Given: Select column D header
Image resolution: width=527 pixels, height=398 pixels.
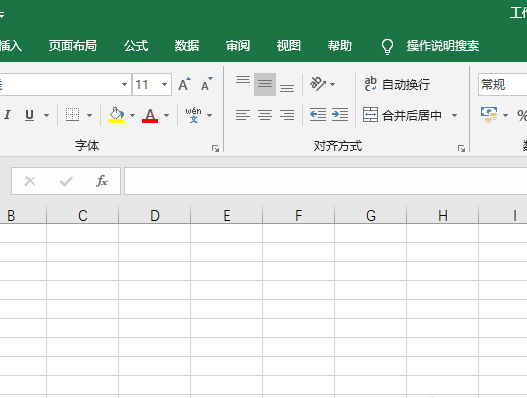Looking at the screenshot, I should [155, 215].
